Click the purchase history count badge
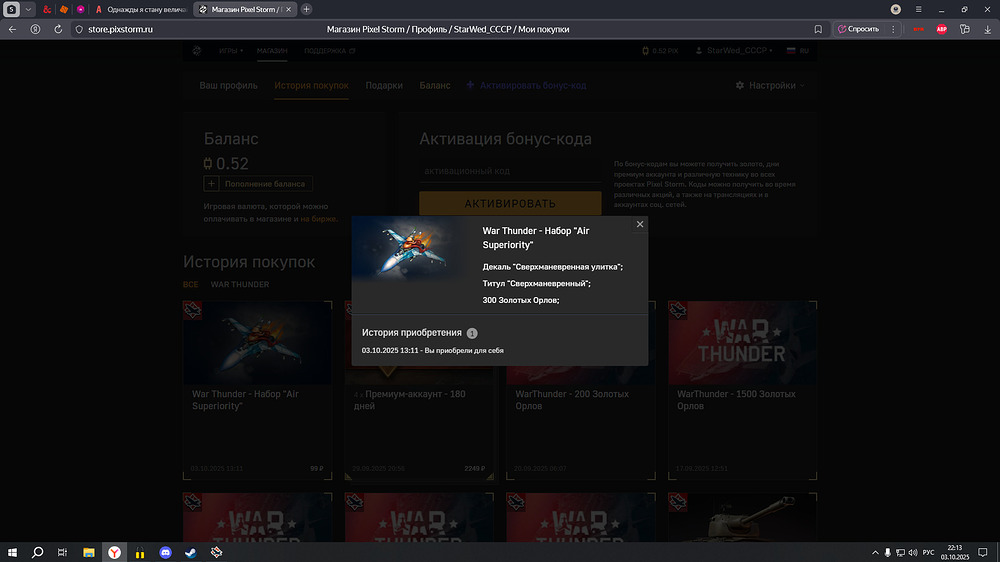Screen dimensions: 1000x562 [x=472, y=333]
